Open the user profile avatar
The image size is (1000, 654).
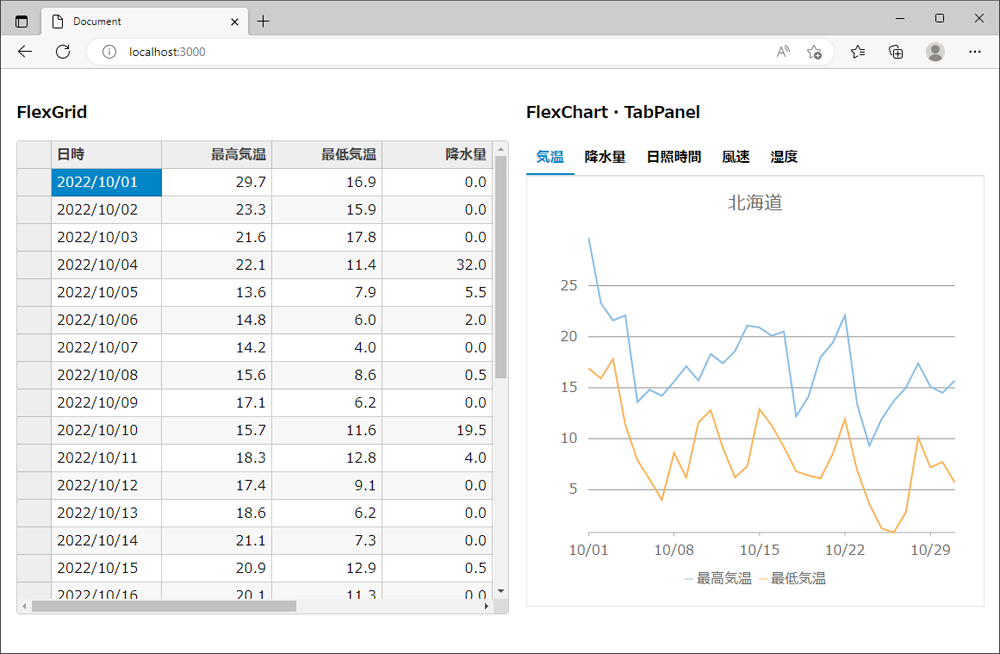[935, 52]
